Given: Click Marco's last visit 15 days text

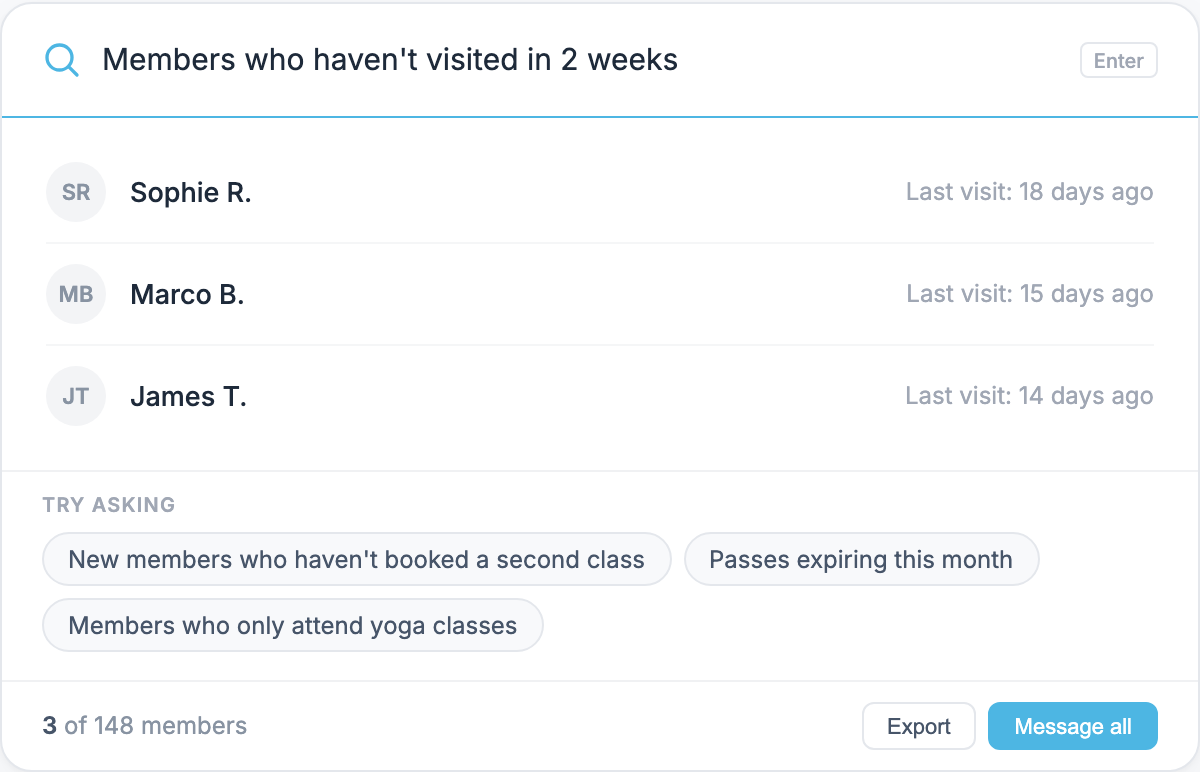Looking at the screenshot, I should (1029, 294).
